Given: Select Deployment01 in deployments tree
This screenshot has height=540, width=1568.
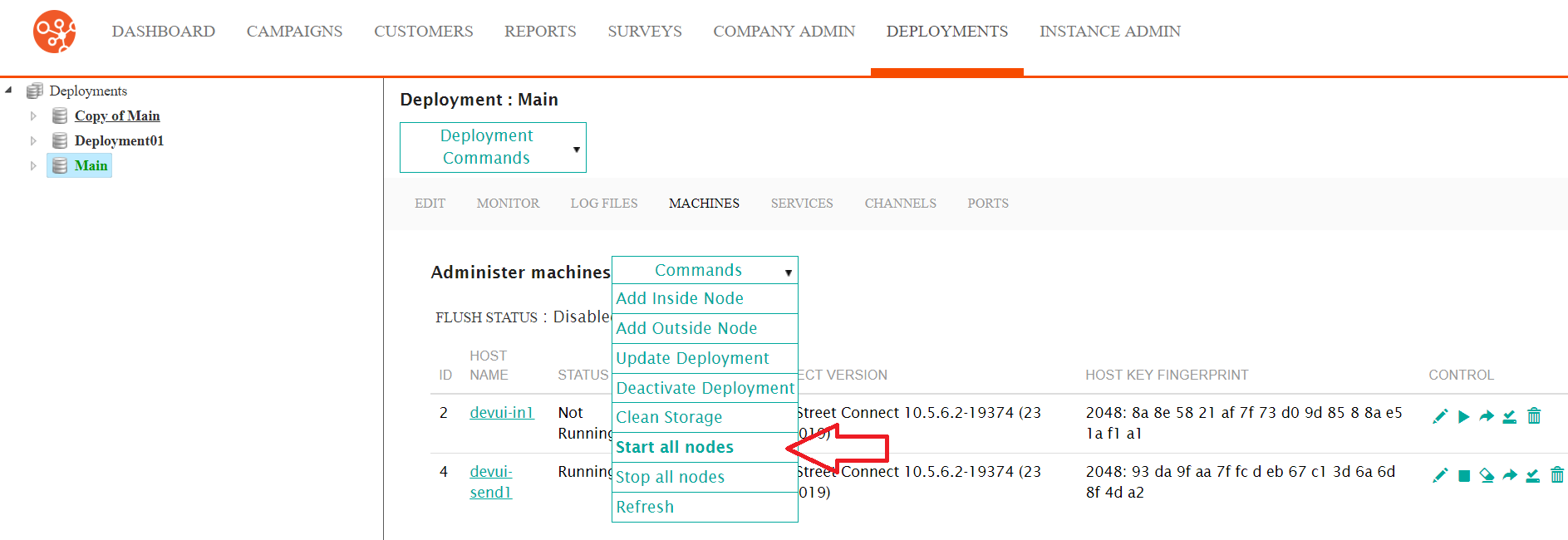Looking at the screenshot, I should point(119,140).
